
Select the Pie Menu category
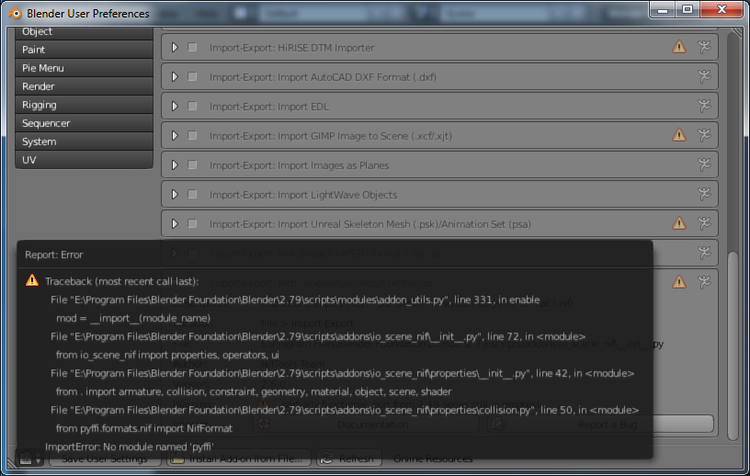(x=84, y=68)
